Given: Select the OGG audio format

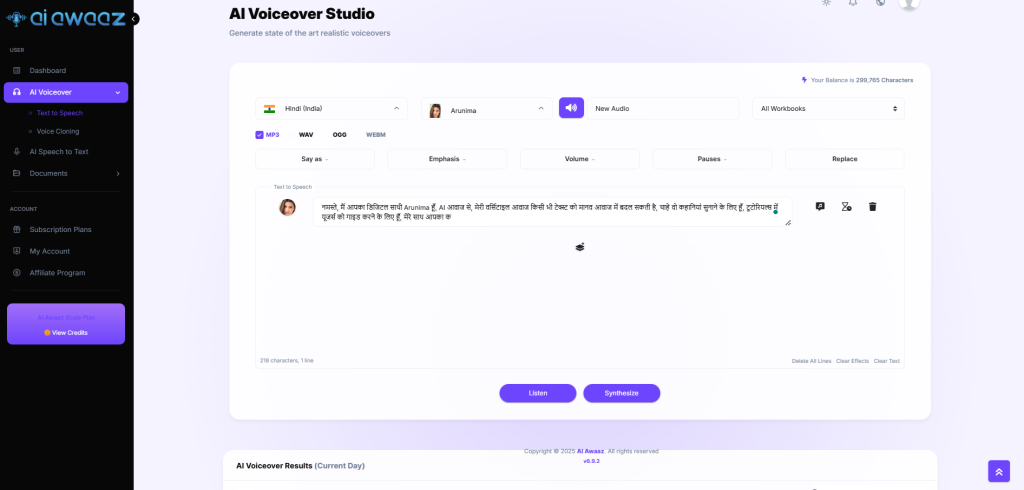Looking at the screenshot, I should [340, 134].
